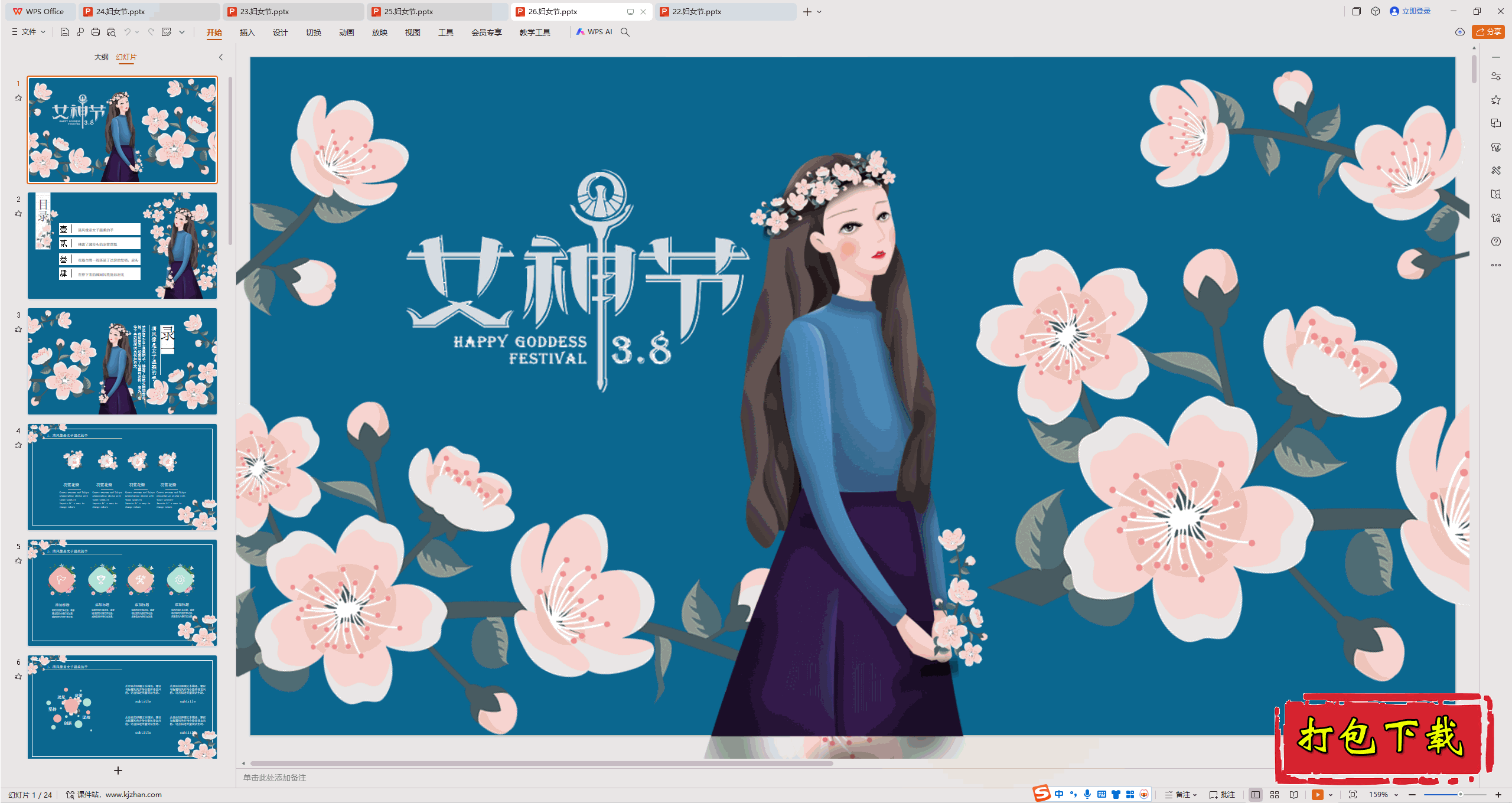Open the 动画 ribbon tab
This screenshot has height=803, width=1512.
pos(346,32)
